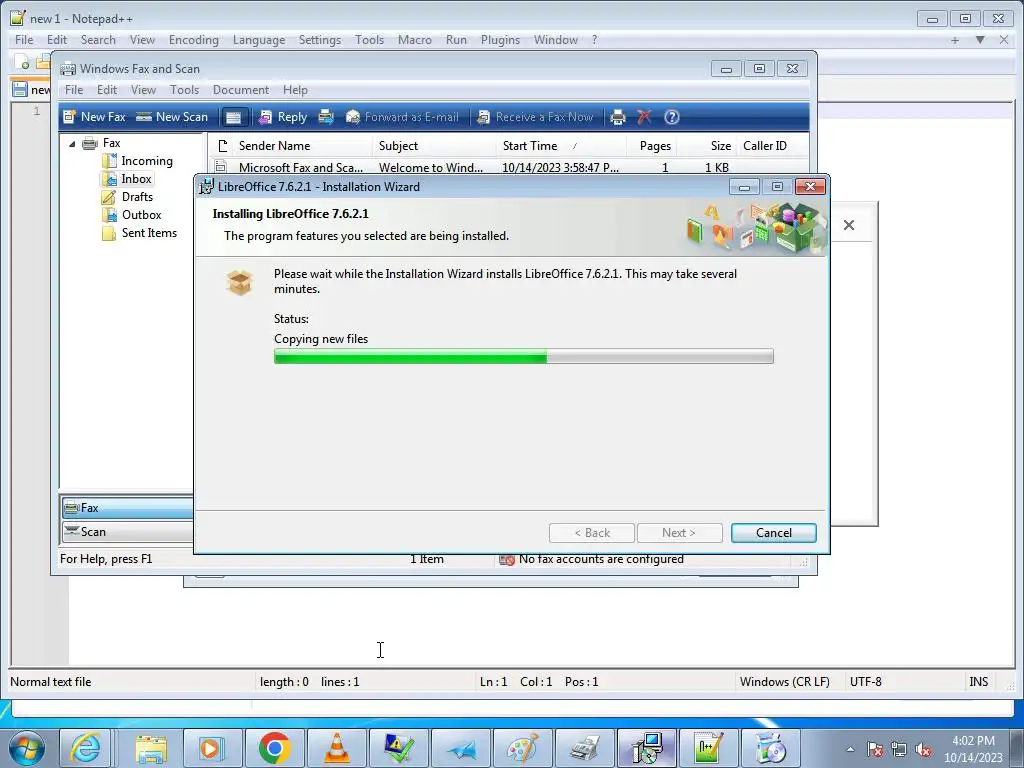Open Notepad++ Macro menu
The image size is (1024, 768).
click(x=415, y=40)
